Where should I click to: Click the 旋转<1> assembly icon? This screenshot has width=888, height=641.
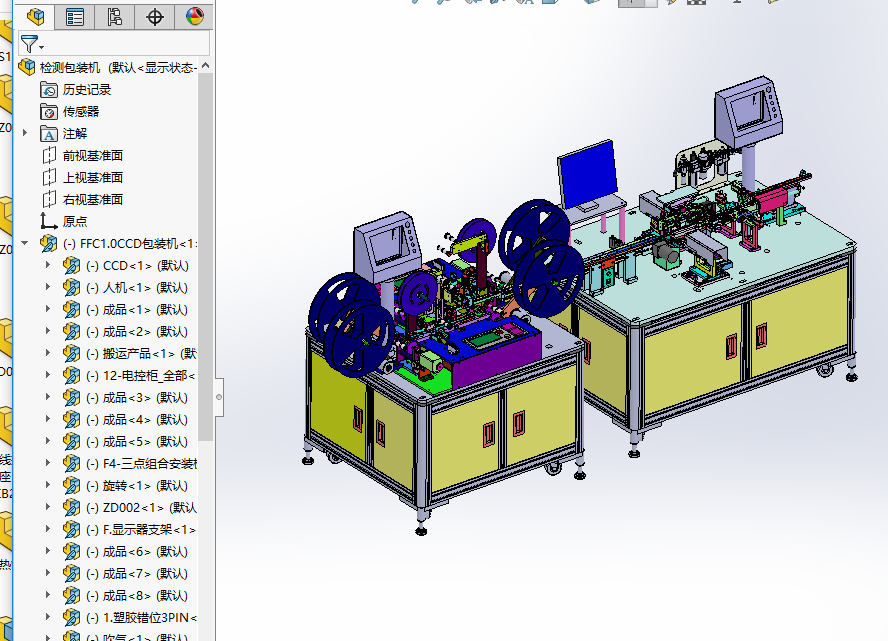(71, 486)
